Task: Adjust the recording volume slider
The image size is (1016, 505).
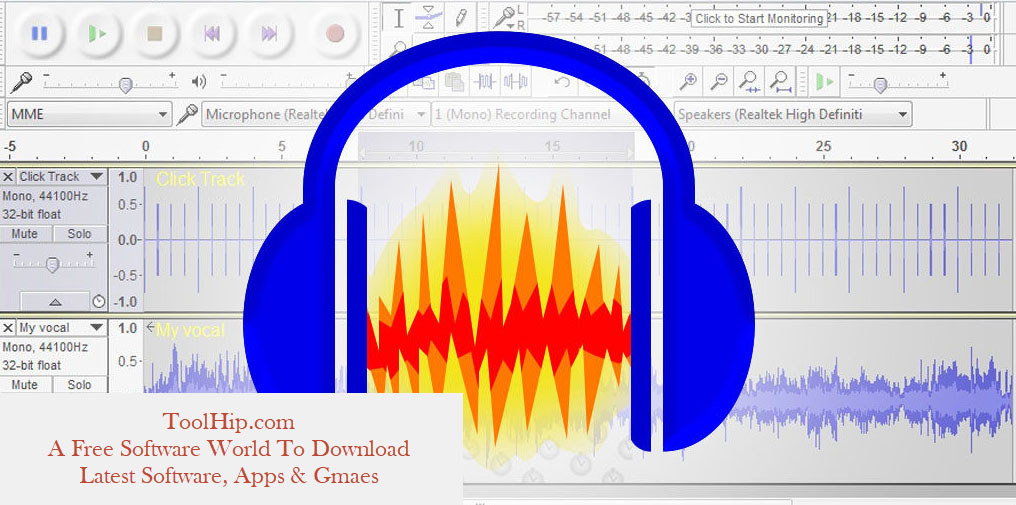Action: click(126, 85)
